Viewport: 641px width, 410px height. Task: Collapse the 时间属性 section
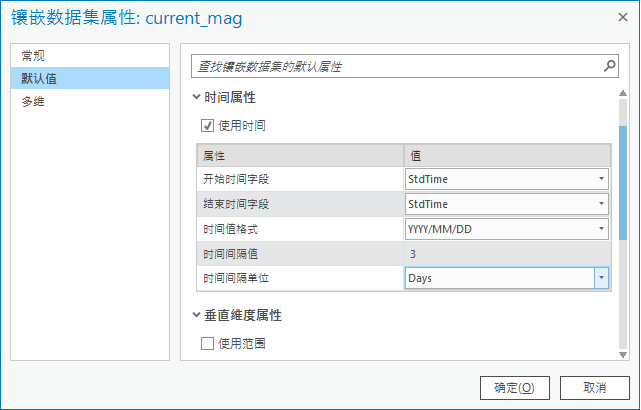pyautogui.click(x=197, y=98)
